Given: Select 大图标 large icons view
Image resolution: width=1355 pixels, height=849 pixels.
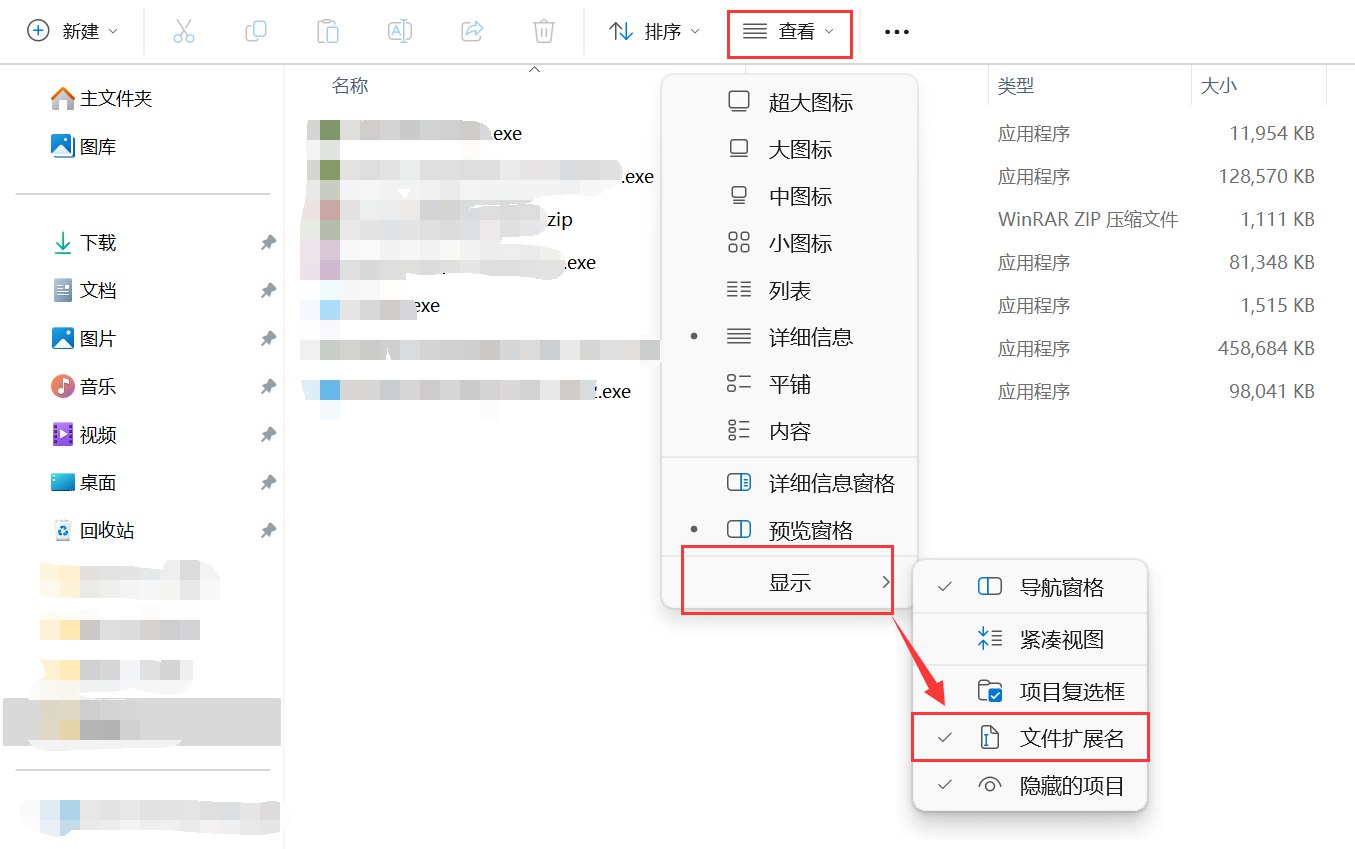Looking at the screenshot, I should (789, 149).
